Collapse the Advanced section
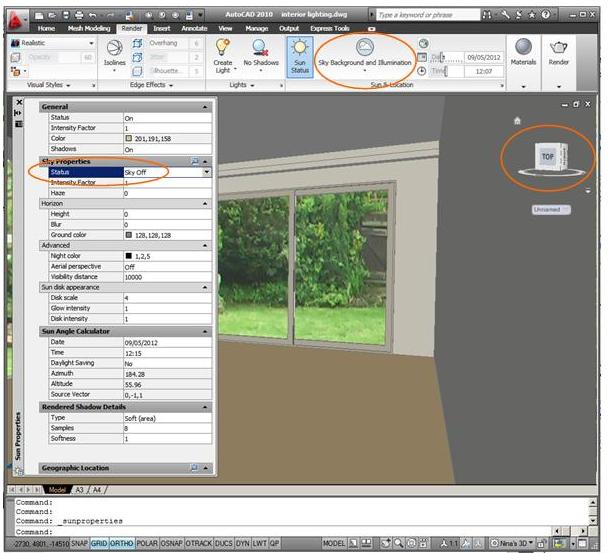This screenshot has height=553, width=611. (205, 246)
